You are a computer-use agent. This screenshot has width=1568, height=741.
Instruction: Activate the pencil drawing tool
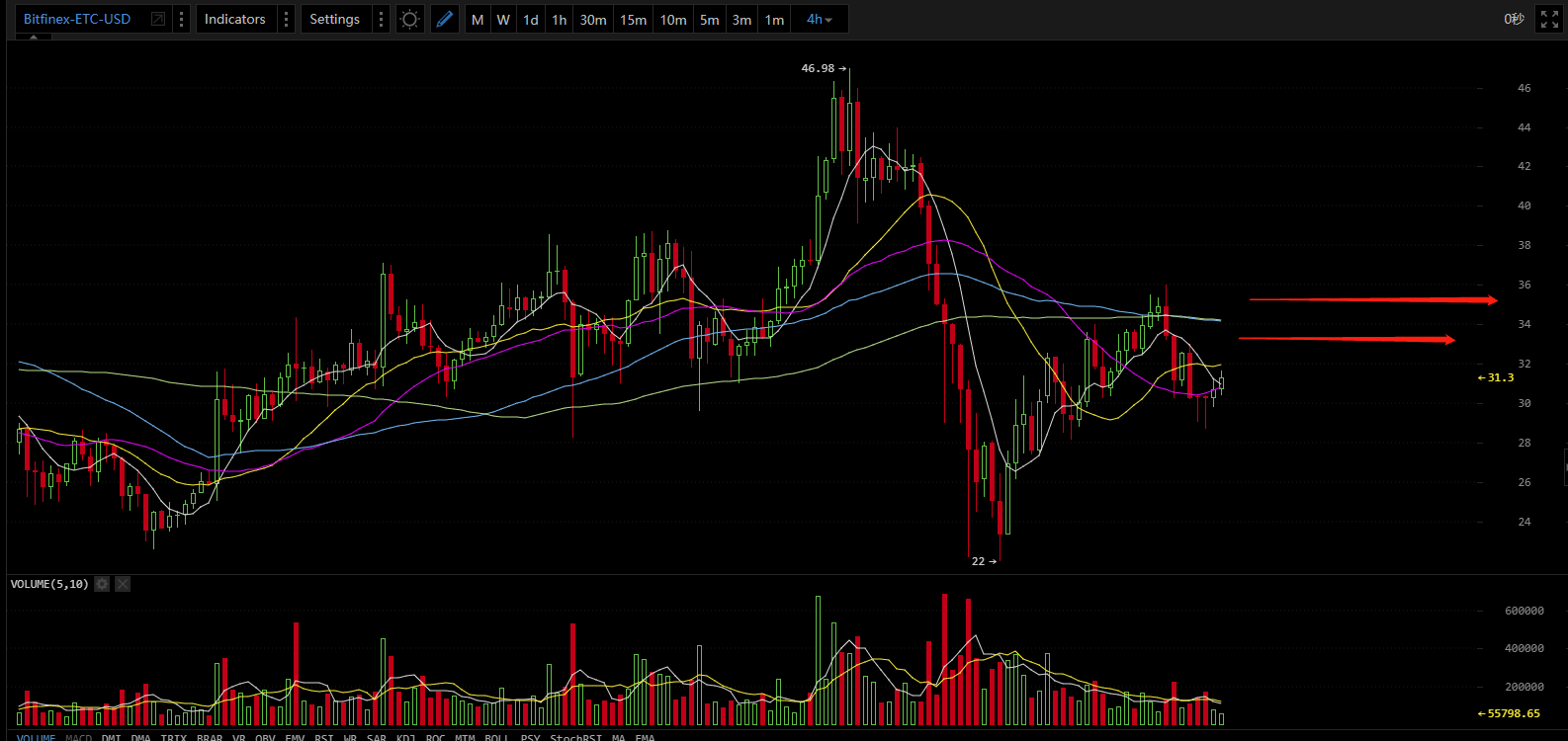(x=445, y=19)
